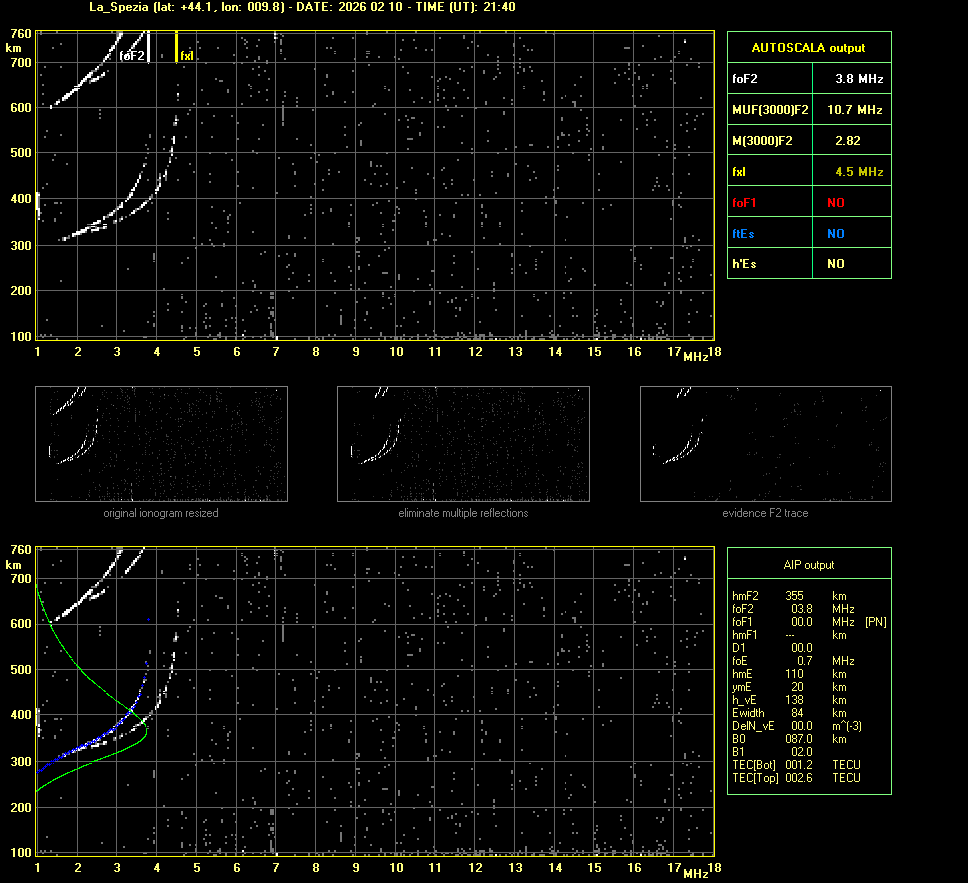This screenshot has height=883, width=968.
Task: Open the "evidence F2 trace" thumbnail
Action: 765,444
